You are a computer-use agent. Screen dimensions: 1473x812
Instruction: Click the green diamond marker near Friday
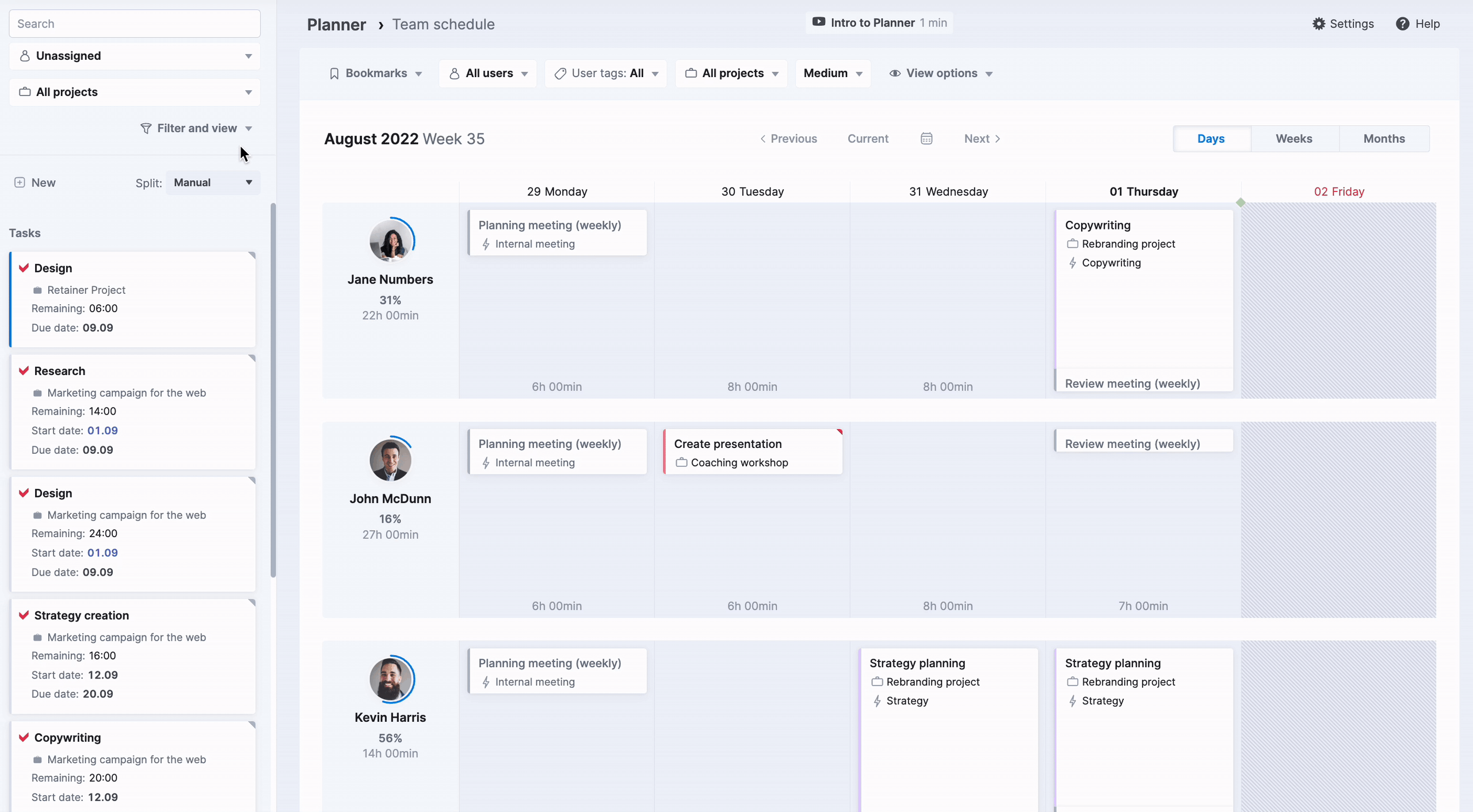pyautogui.click(x=1241, y=202)
